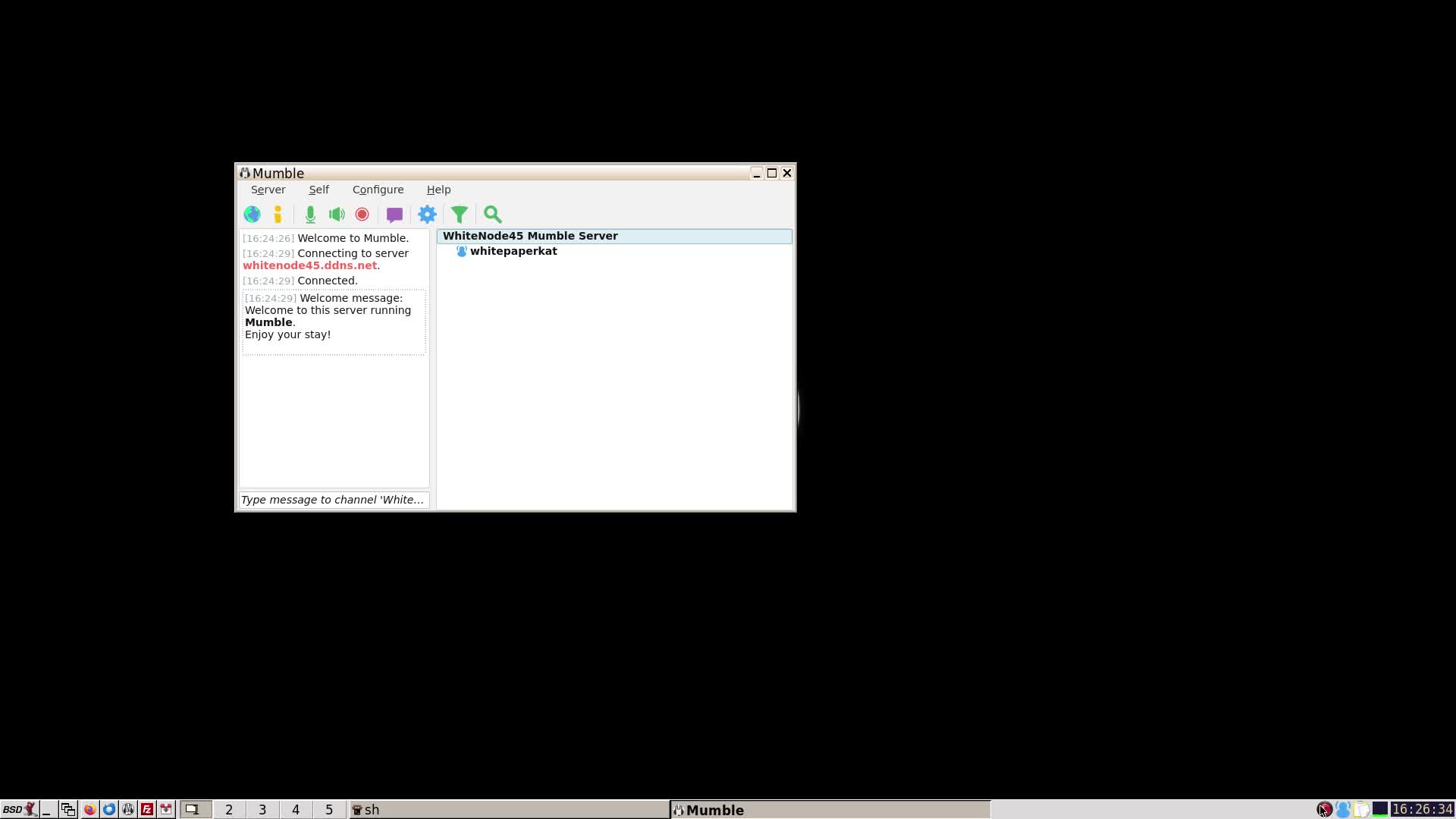The height and width of the screenshot is (819, 1456).
Task: Click the green magnifier search icon
Action: point(493,215)
